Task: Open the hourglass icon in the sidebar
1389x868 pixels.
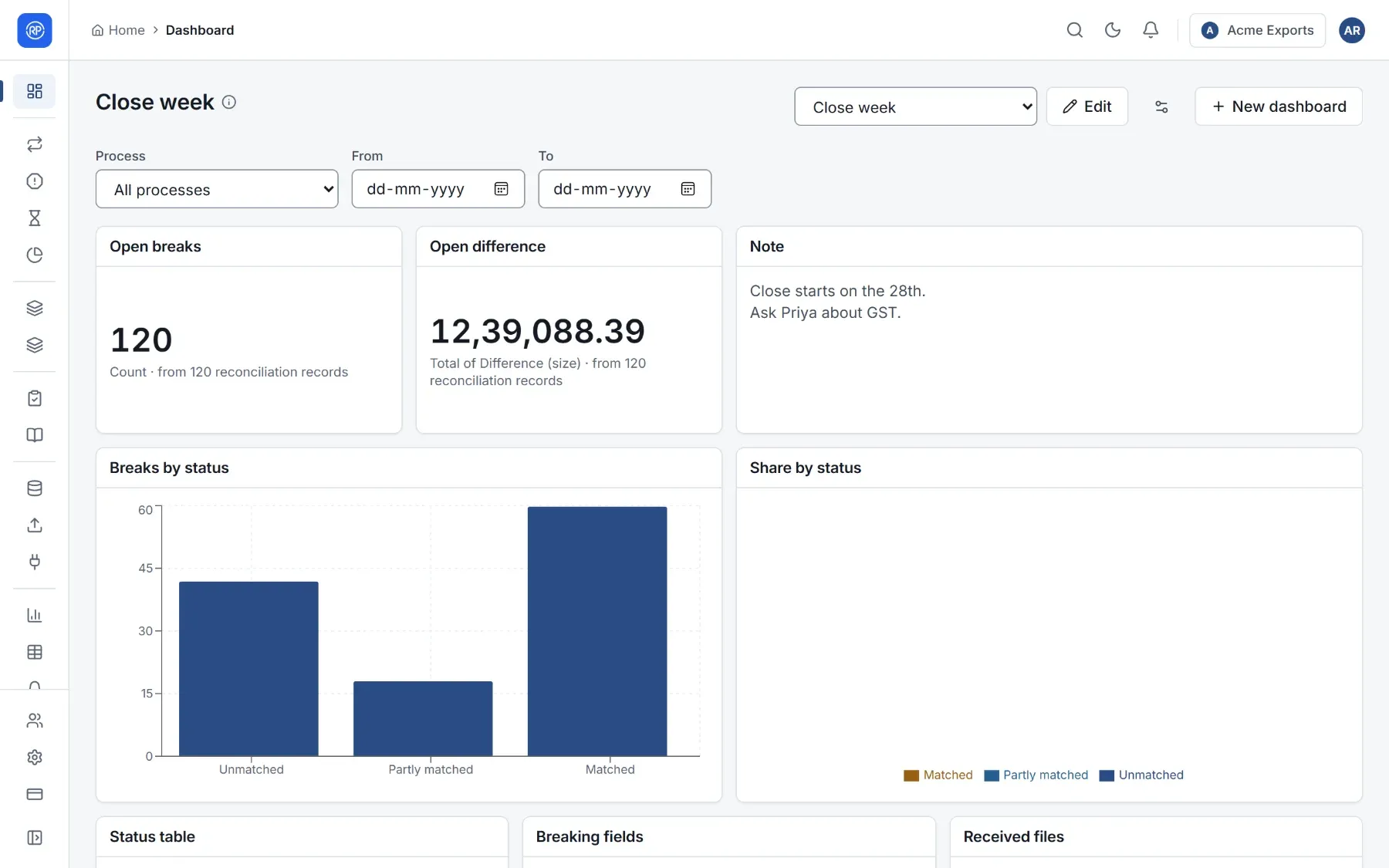Action: pyautogui.click(x=35, y=218)
